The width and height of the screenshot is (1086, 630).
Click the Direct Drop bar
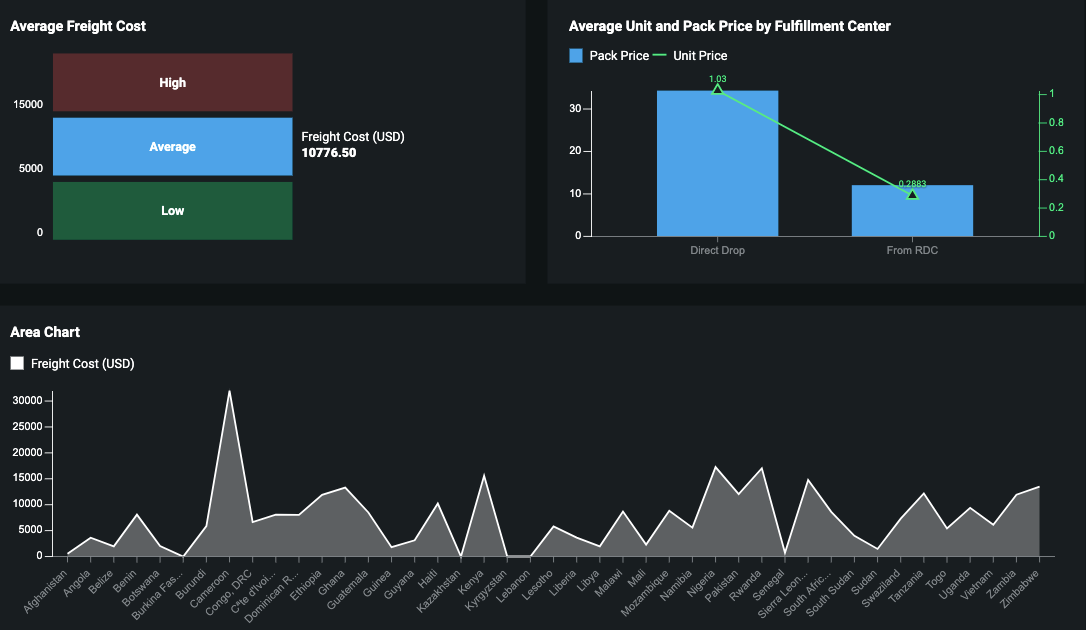717,164
